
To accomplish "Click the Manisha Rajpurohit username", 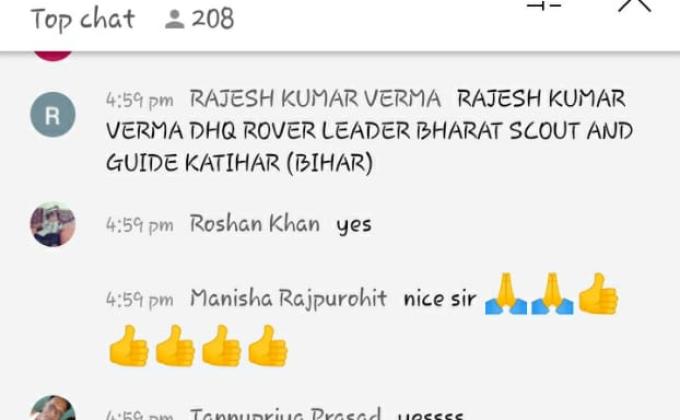I will [288, 299].
